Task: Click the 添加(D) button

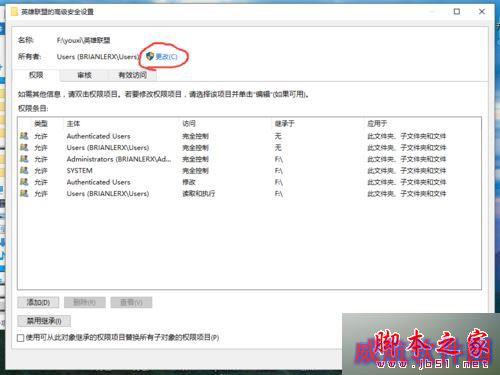Action: pos(38,302)
